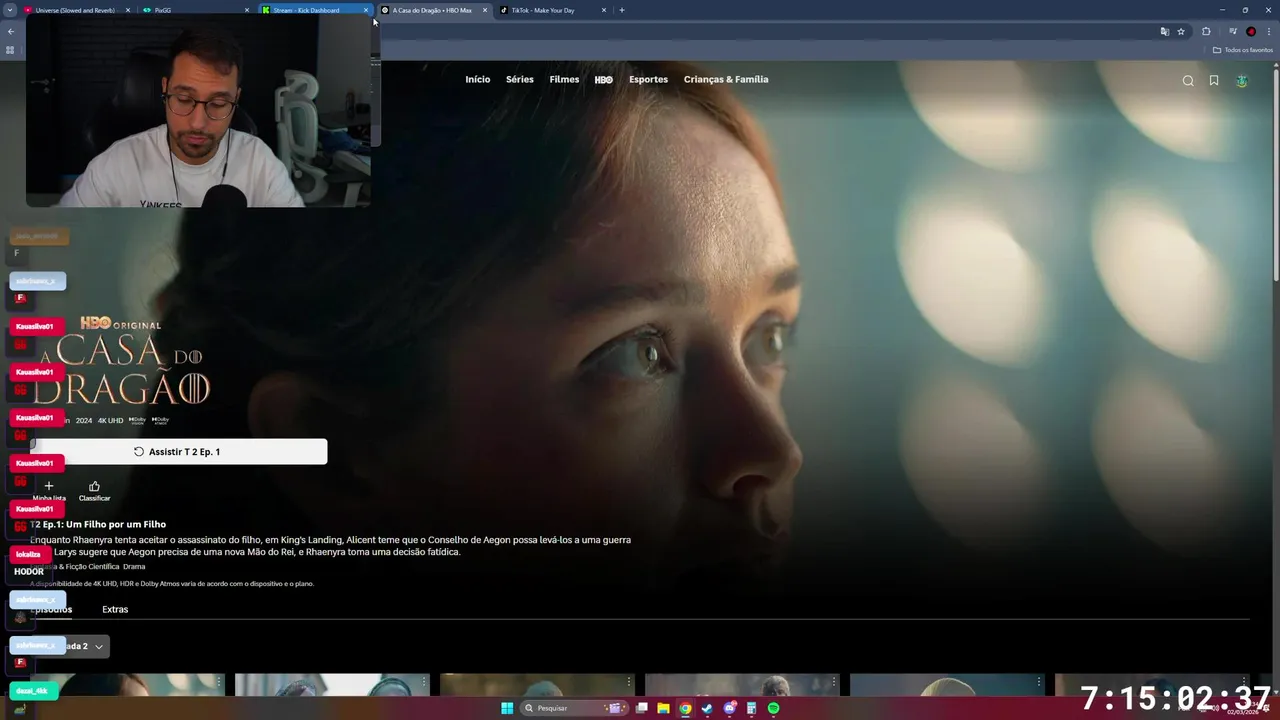Open the Chrome translate icon in address bar
The width and height of the screenshot is (1280, 720).
(1164, 32)
